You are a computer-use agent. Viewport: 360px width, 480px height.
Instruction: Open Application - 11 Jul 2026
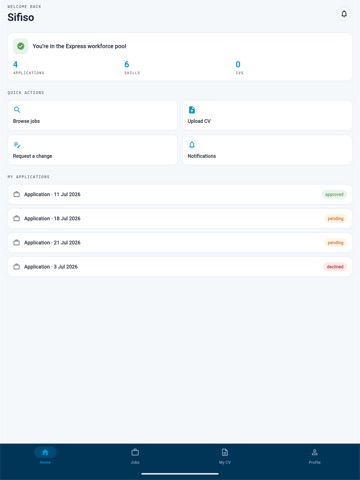pos(180,194)
